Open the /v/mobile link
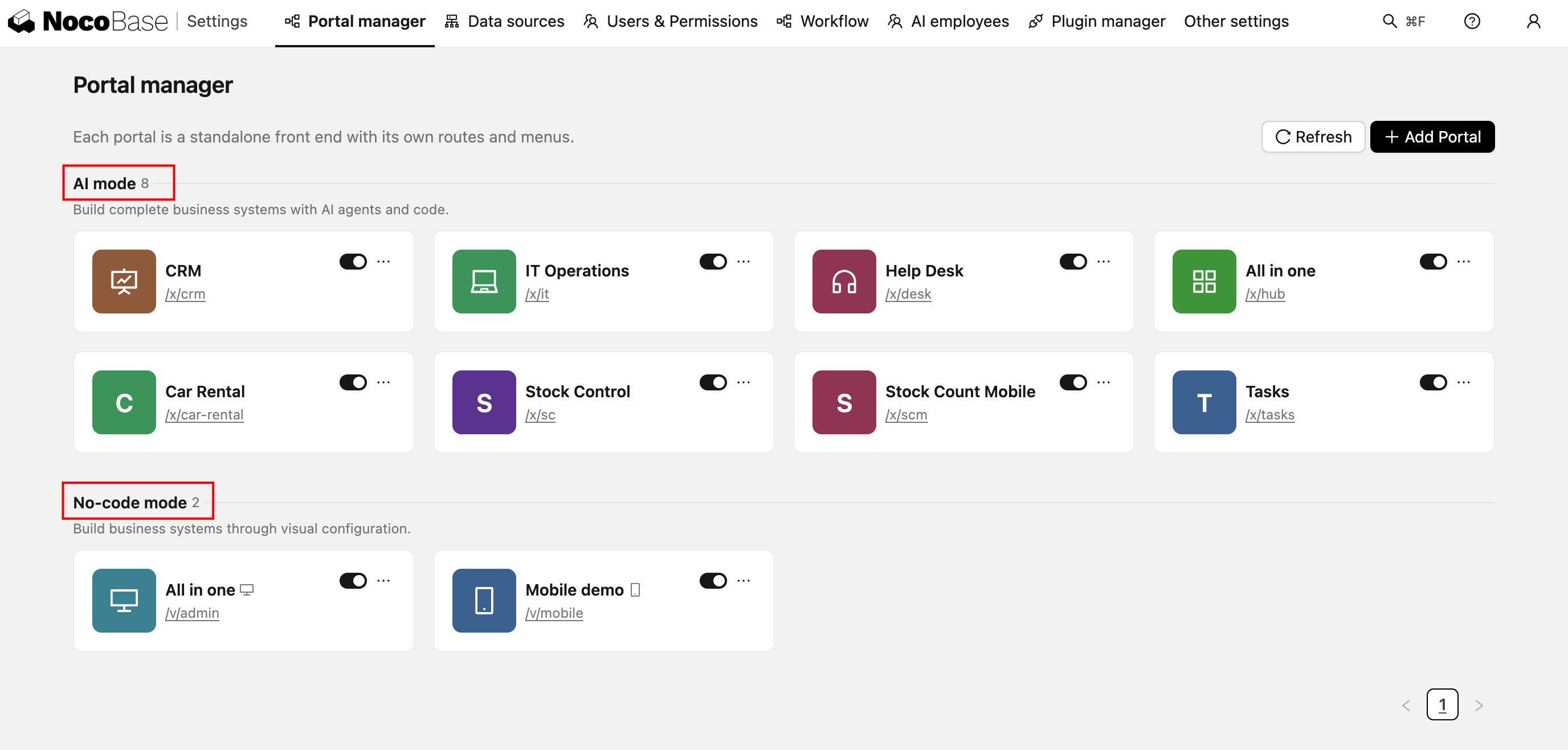 tap(554, 613)
